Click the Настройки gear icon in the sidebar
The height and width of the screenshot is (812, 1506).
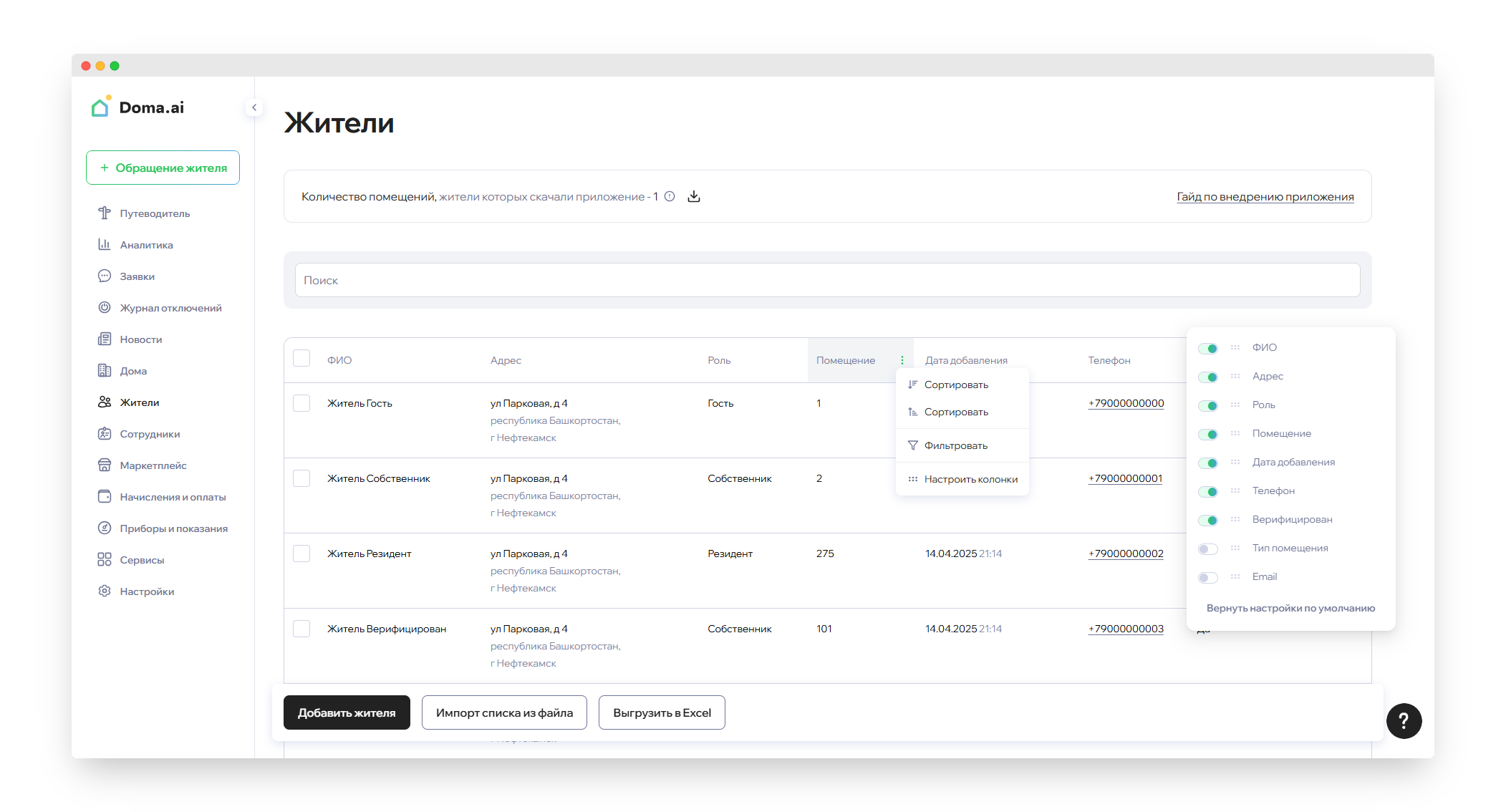105,591
